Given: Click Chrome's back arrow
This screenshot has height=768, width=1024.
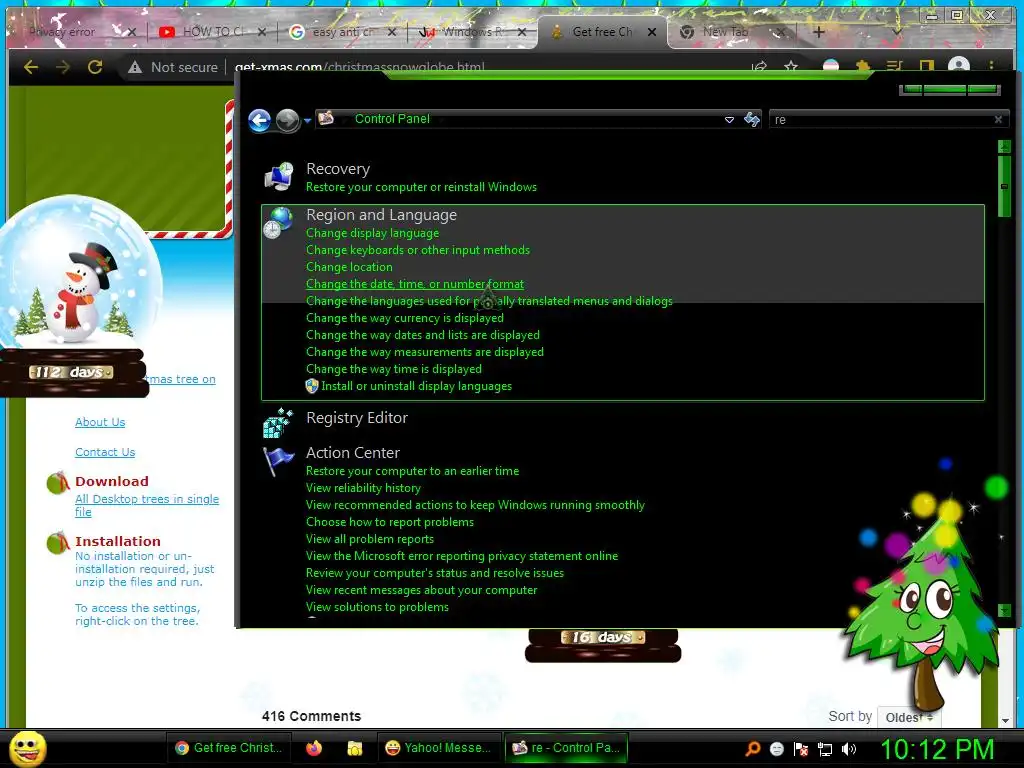Looking at the screenshot, I should [x=31, y=67].
